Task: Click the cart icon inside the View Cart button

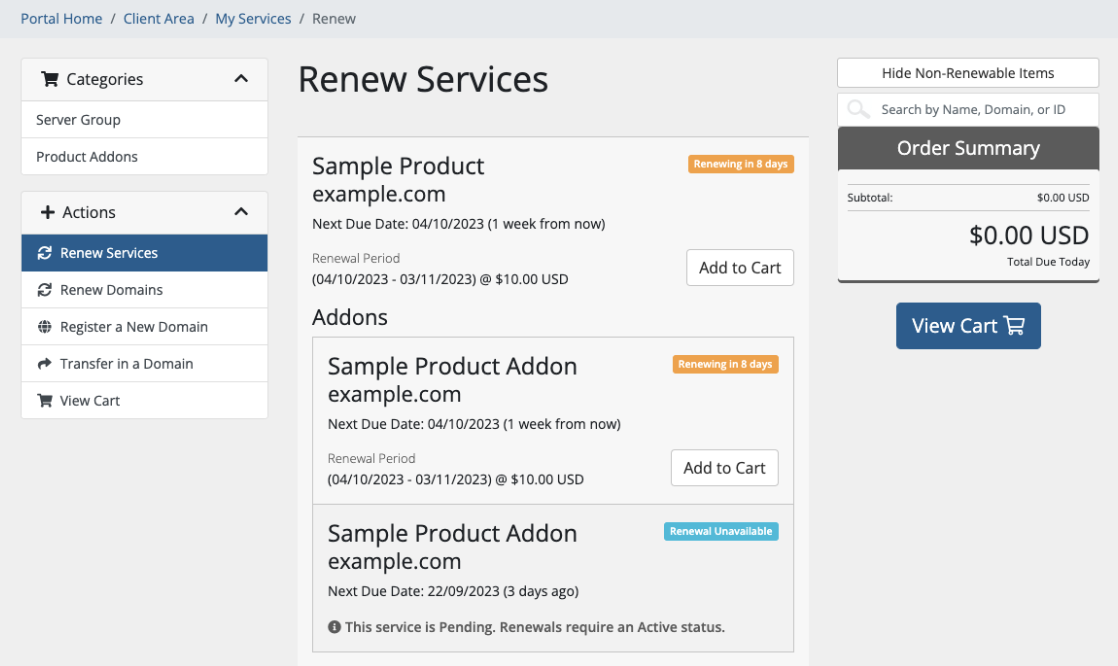Action: tap(1014, 325)
